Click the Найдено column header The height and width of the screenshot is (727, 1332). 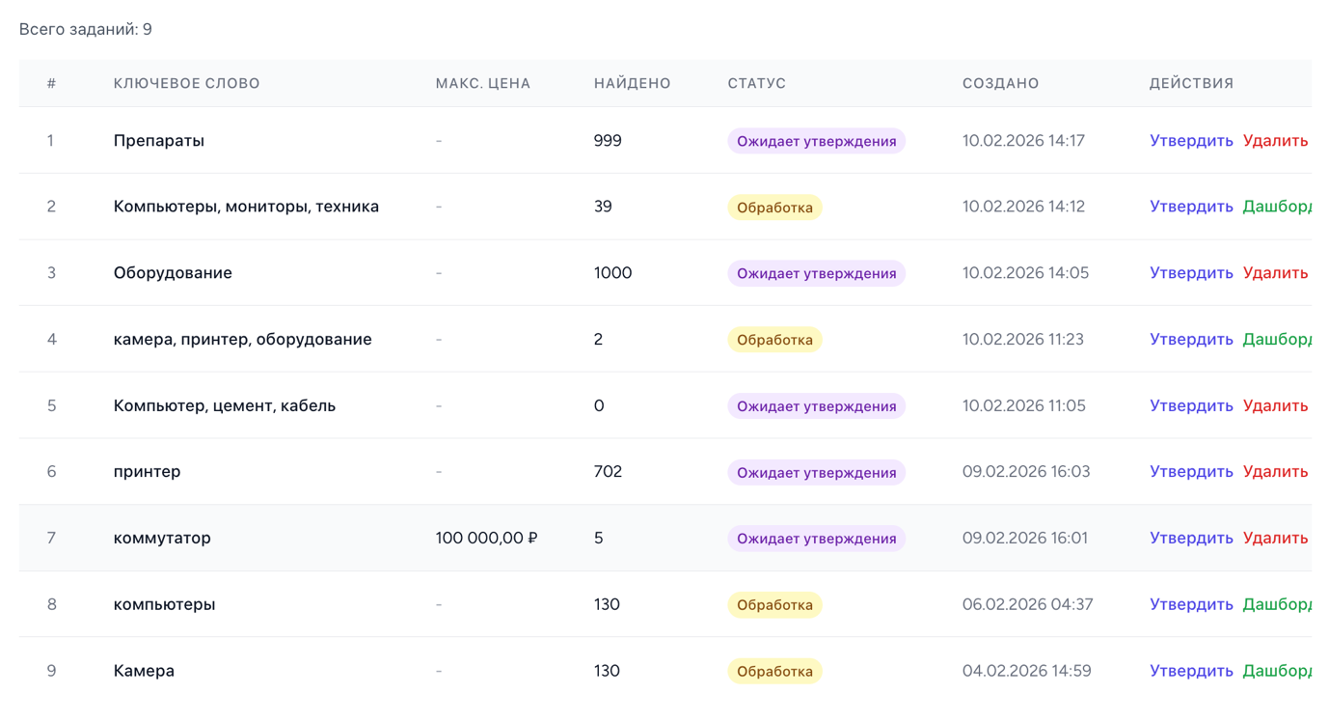click(x=632, y=84)
